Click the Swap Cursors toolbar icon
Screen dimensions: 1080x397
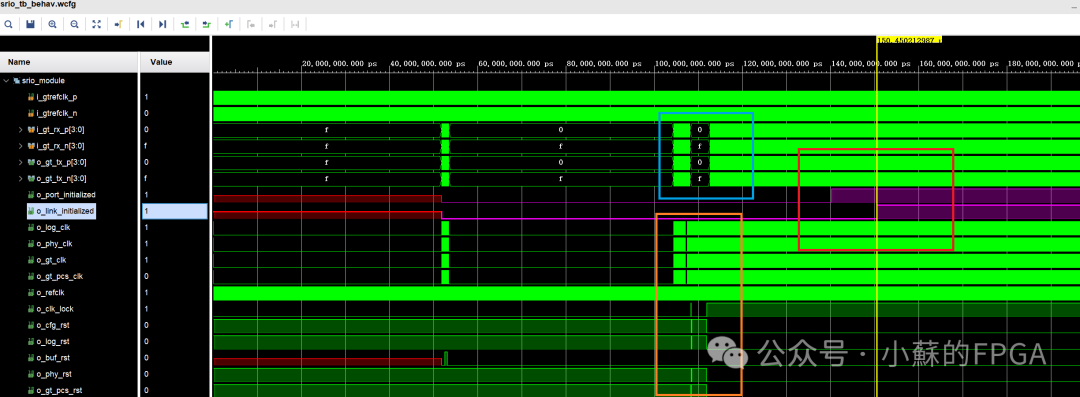click(x=295, y=24)
